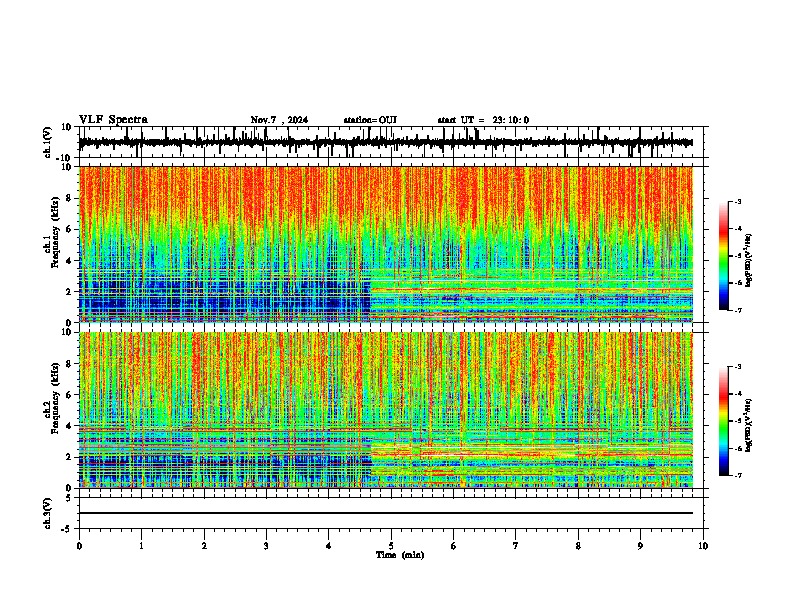
Task: Click the log(PSD) label beside ch.2 color bar
Action: 748,425
